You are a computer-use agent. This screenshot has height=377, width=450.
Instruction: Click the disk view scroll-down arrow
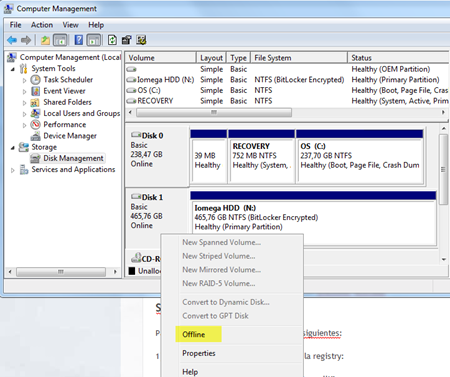(x=444, y=259)
